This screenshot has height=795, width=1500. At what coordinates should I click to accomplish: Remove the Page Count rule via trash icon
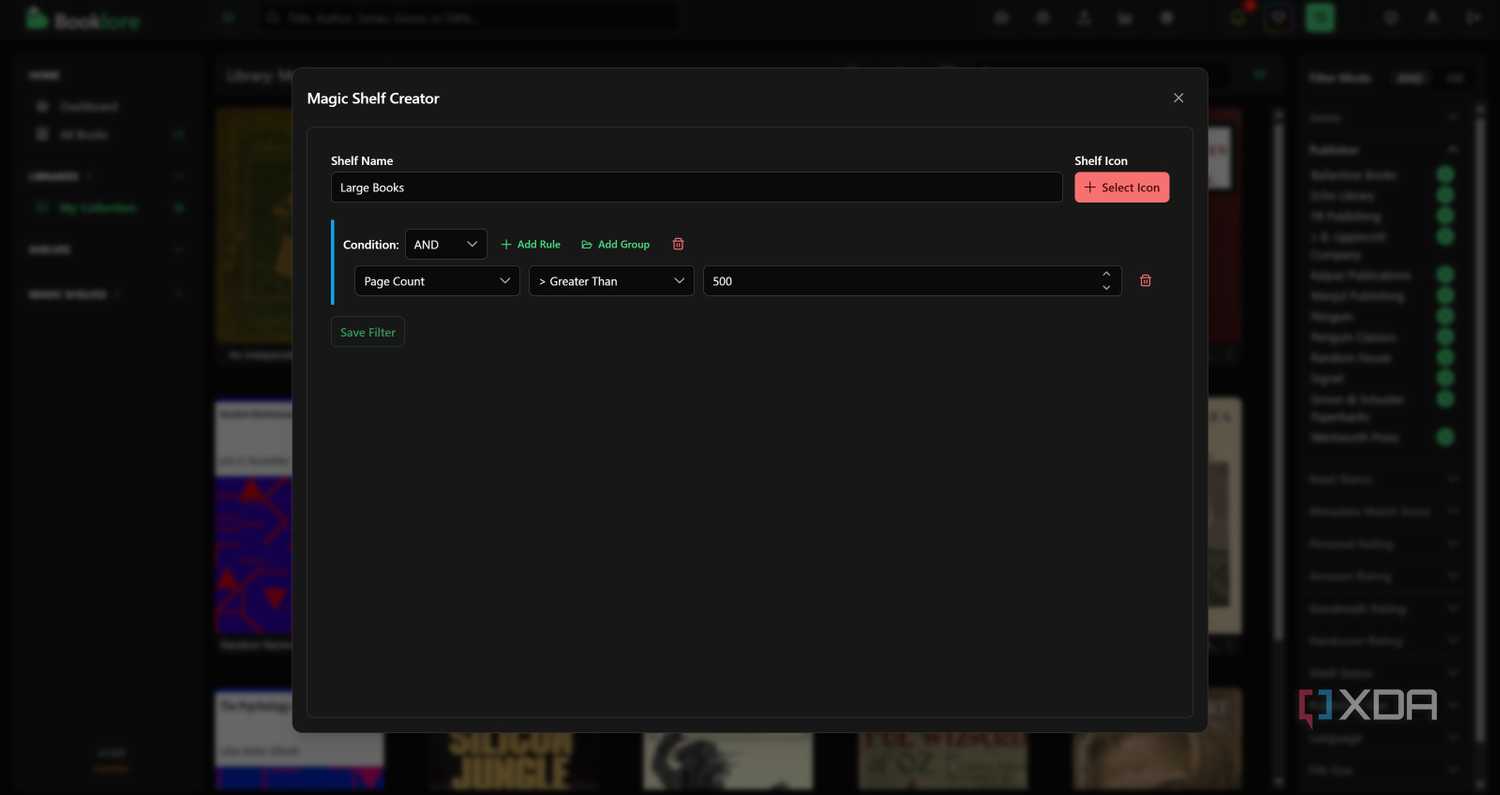pos(1145,281)
